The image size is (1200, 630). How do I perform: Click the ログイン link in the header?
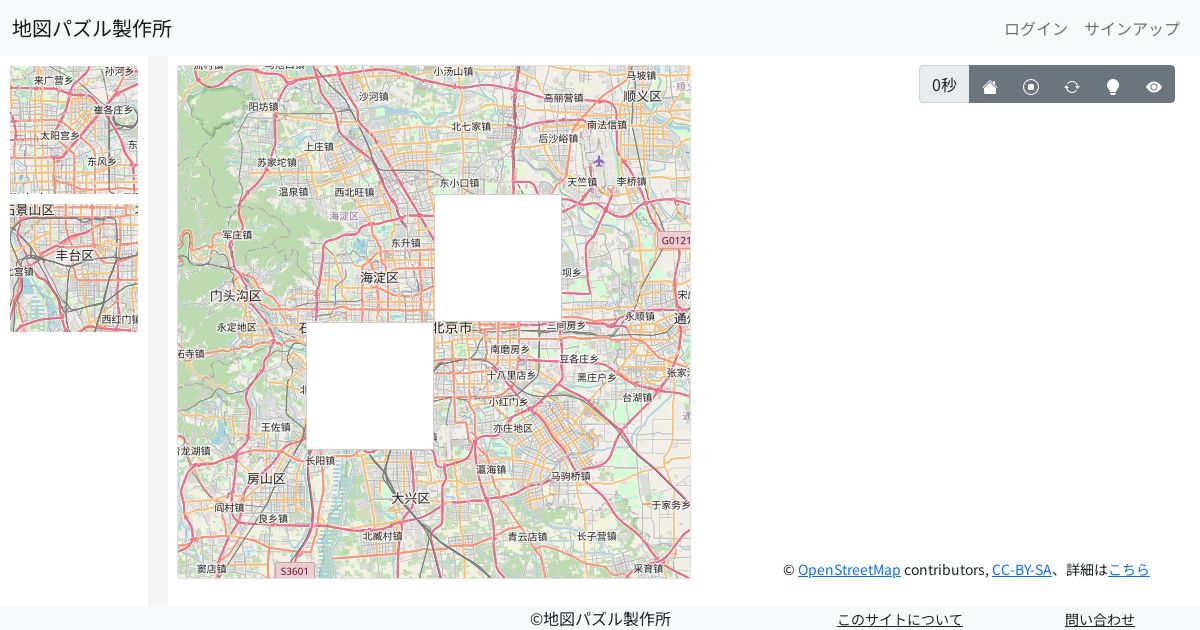[1035, 29]
